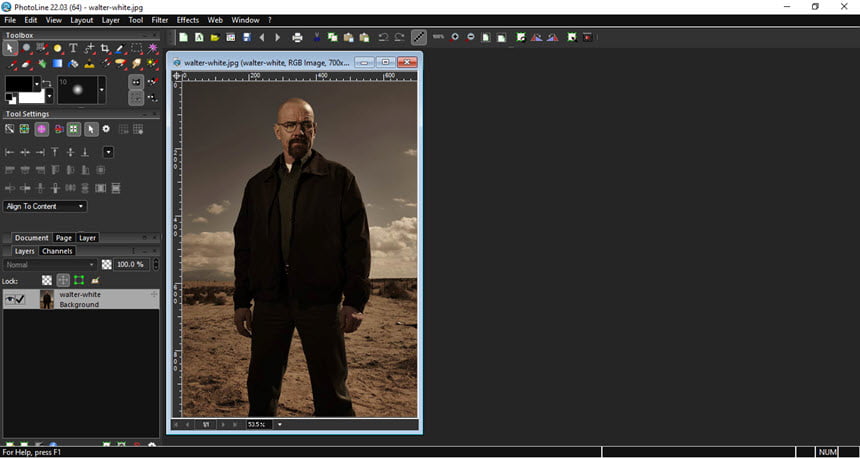The image size is (860, 458).
Task: Toggle the walter-white layer checkmark
Action: click(20, 299)
